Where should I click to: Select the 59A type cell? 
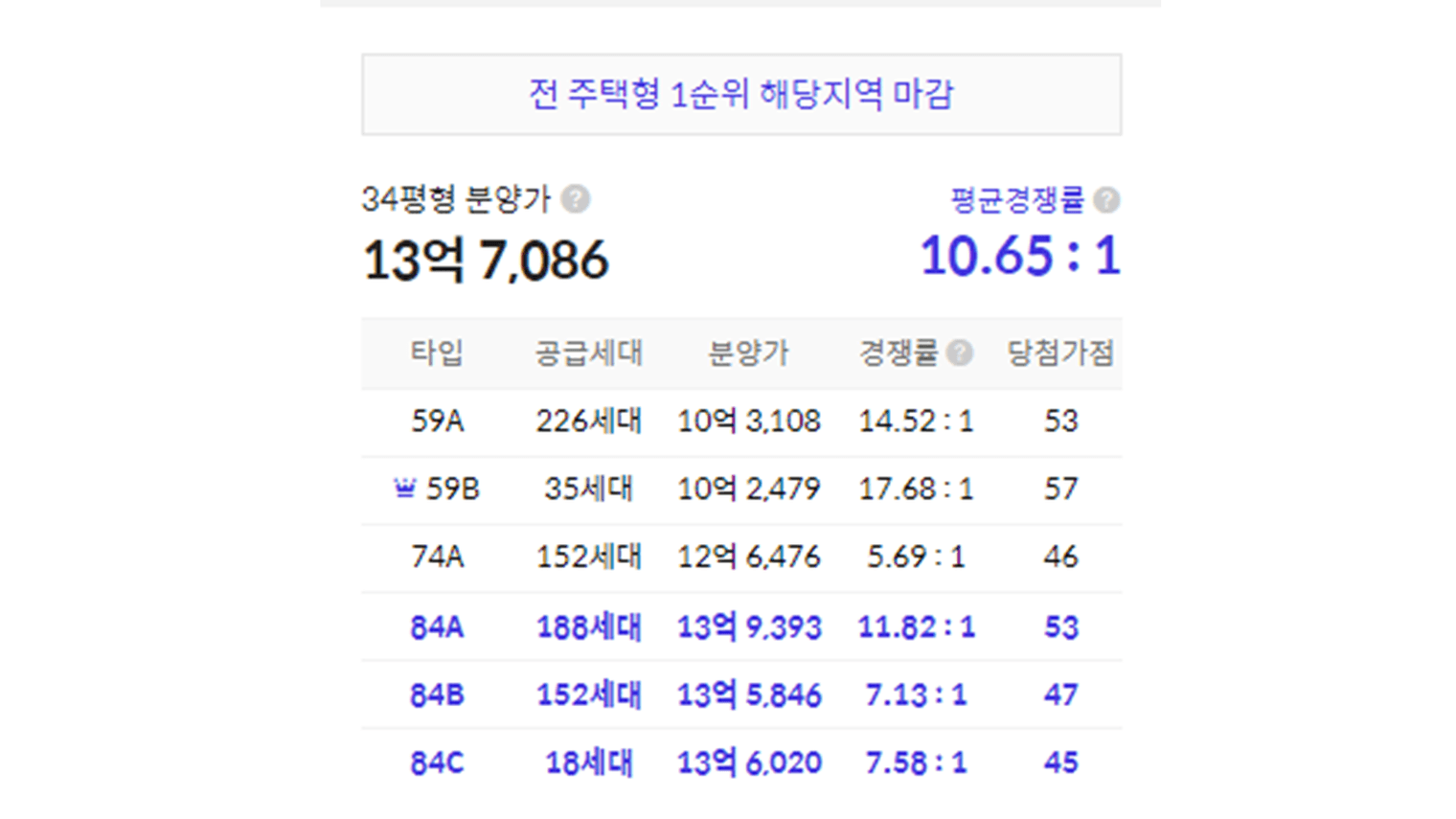coord(438,421)
